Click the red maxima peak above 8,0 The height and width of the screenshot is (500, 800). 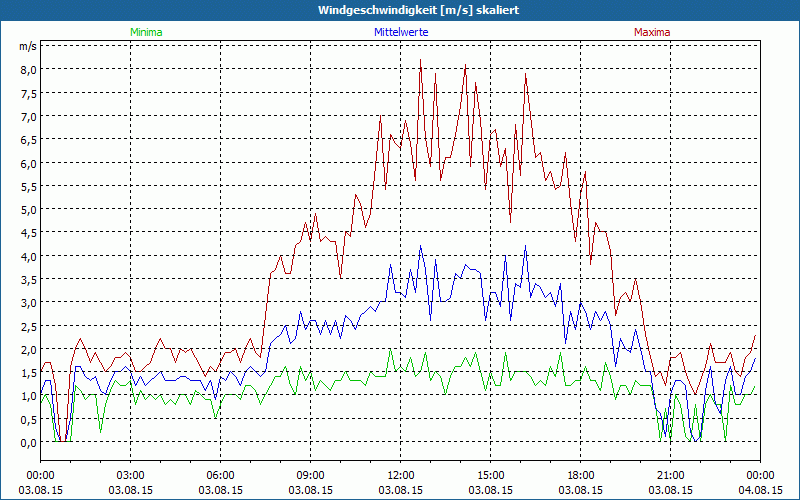click(420, 60)
